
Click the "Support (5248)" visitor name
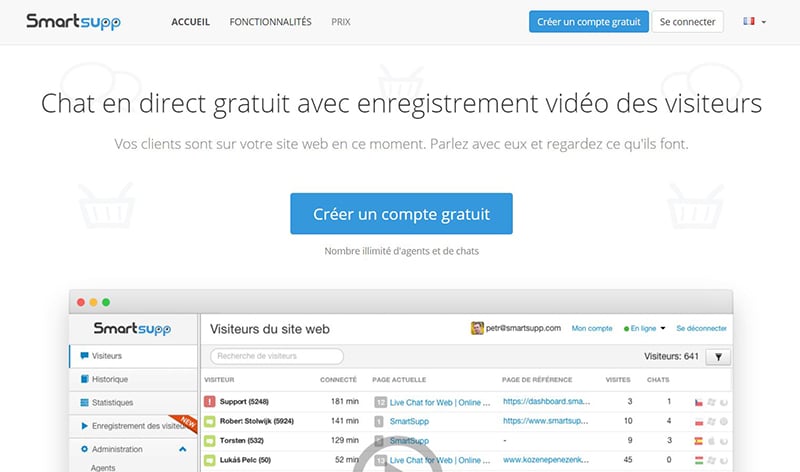coord(244,402)
